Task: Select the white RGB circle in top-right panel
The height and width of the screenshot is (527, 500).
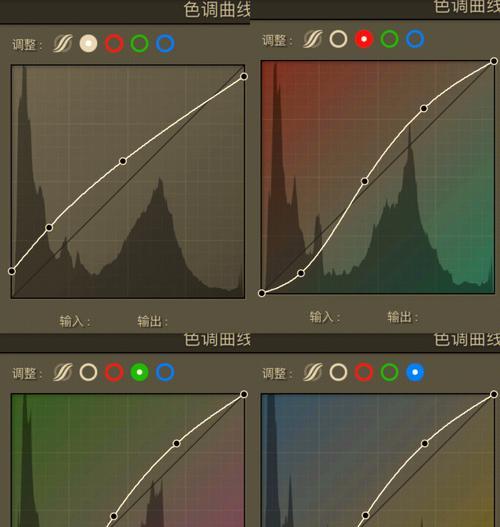Action: coord(338,39)
